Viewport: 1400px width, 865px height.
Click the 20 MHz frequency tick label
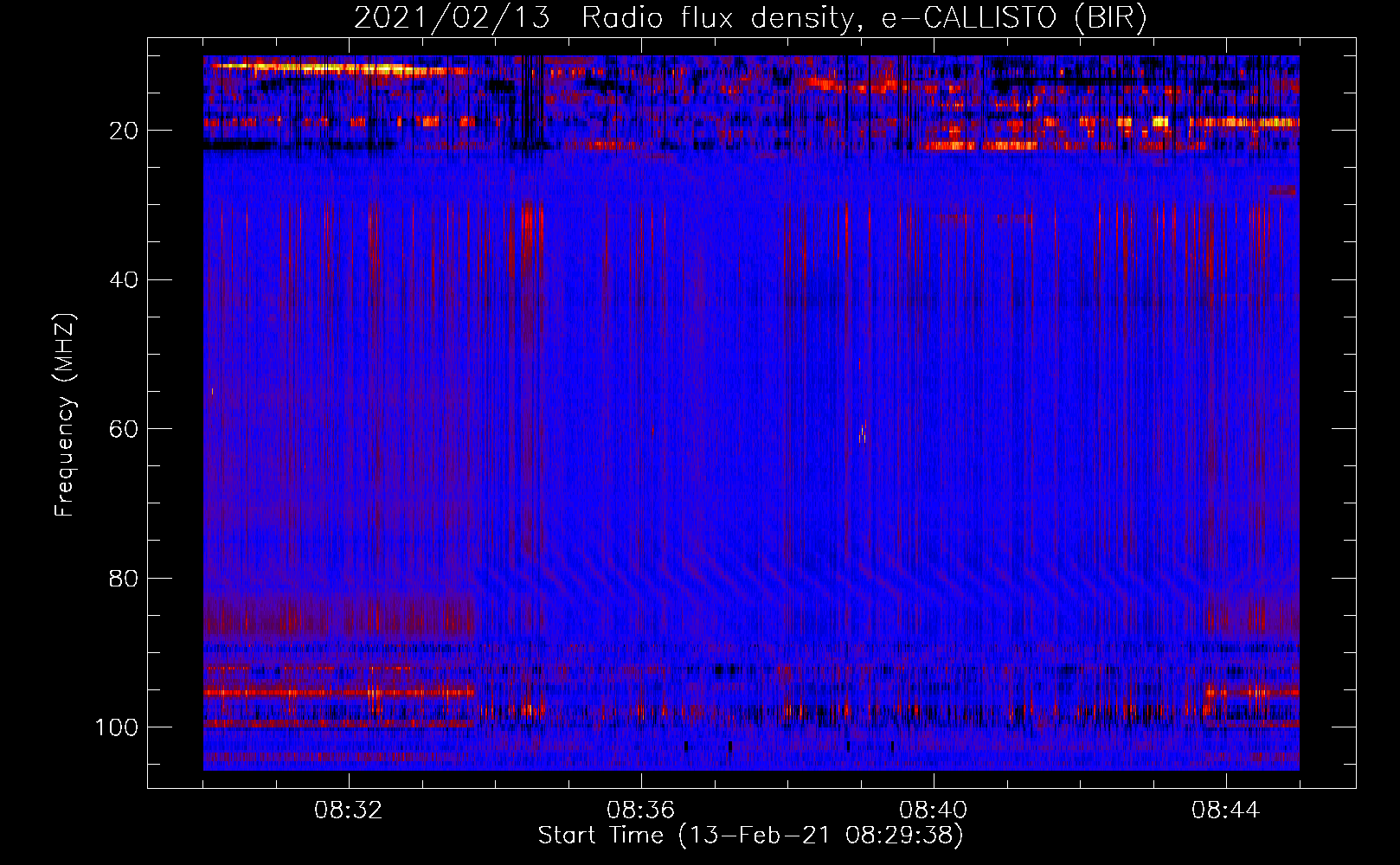tap(124, 131)
